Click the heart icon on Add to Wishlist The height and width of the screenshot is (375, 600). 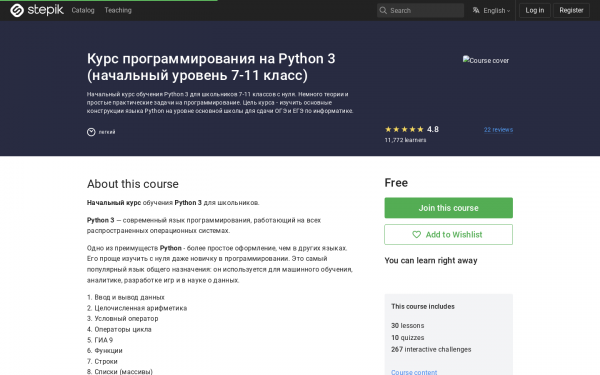pos(416,235)
